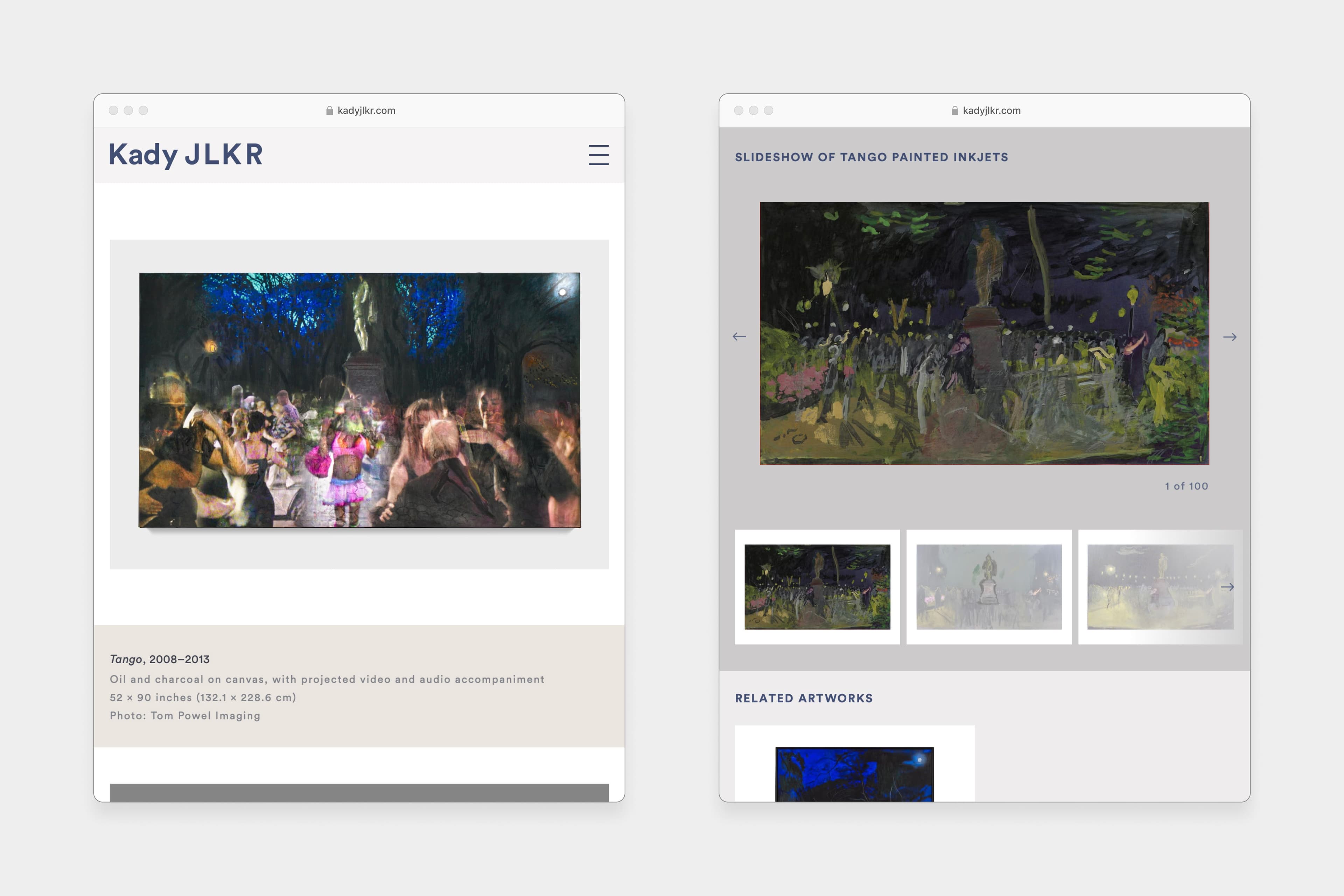Select the second grey slideshow thumbnail
Image resolution: width=1344 pixels, height=896 pixels.
point(988,587)
